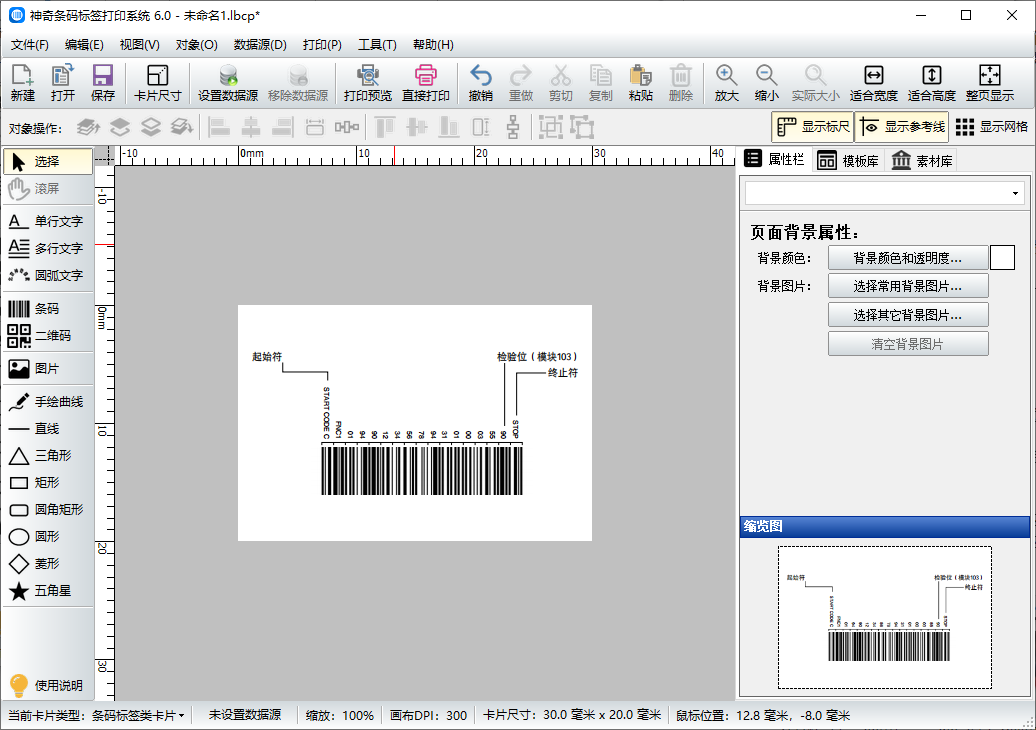Select the 条码 barcode tool
1036x730 pixels.
[48, 309]
